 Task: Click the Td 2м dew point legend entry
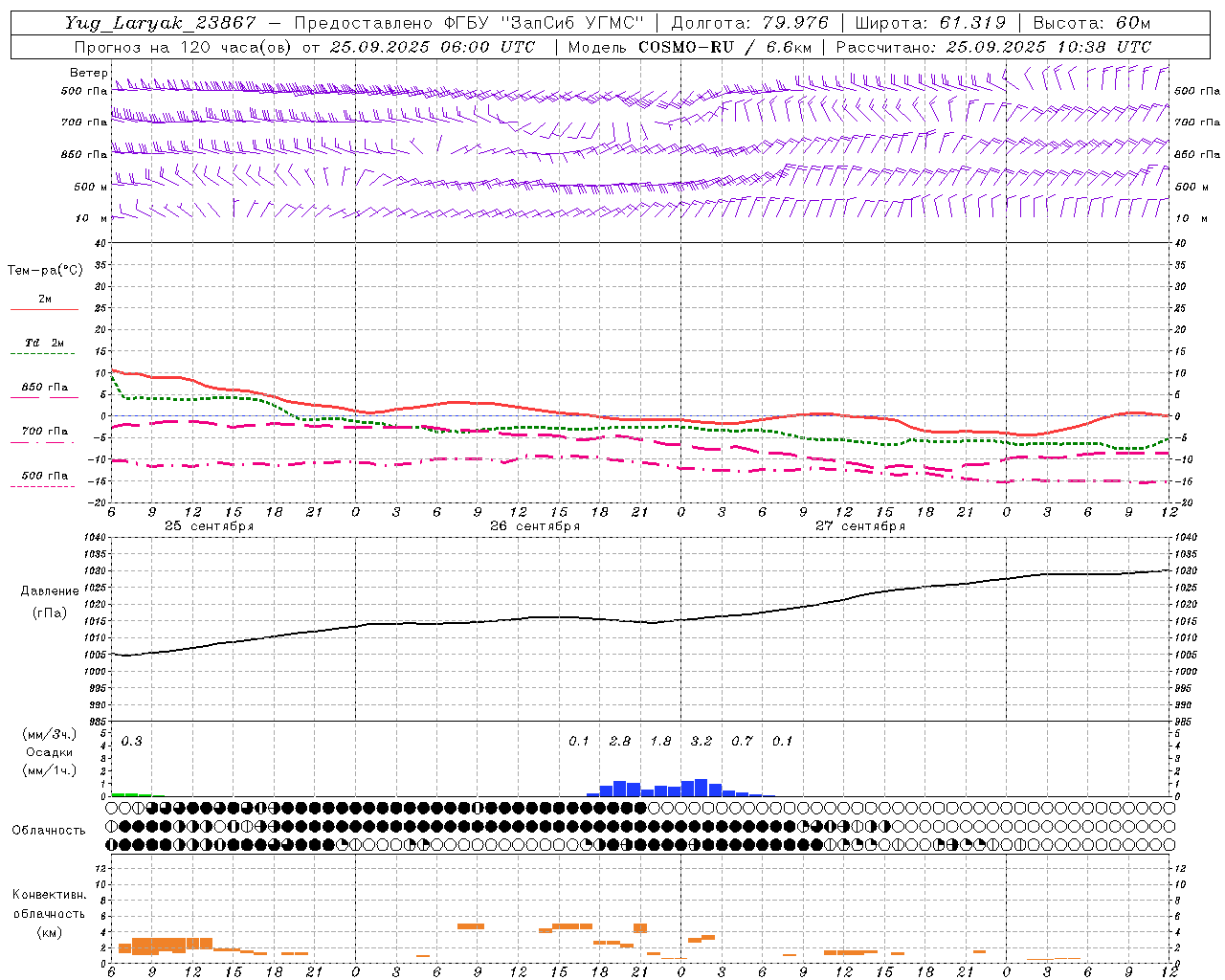coord(45,343)
